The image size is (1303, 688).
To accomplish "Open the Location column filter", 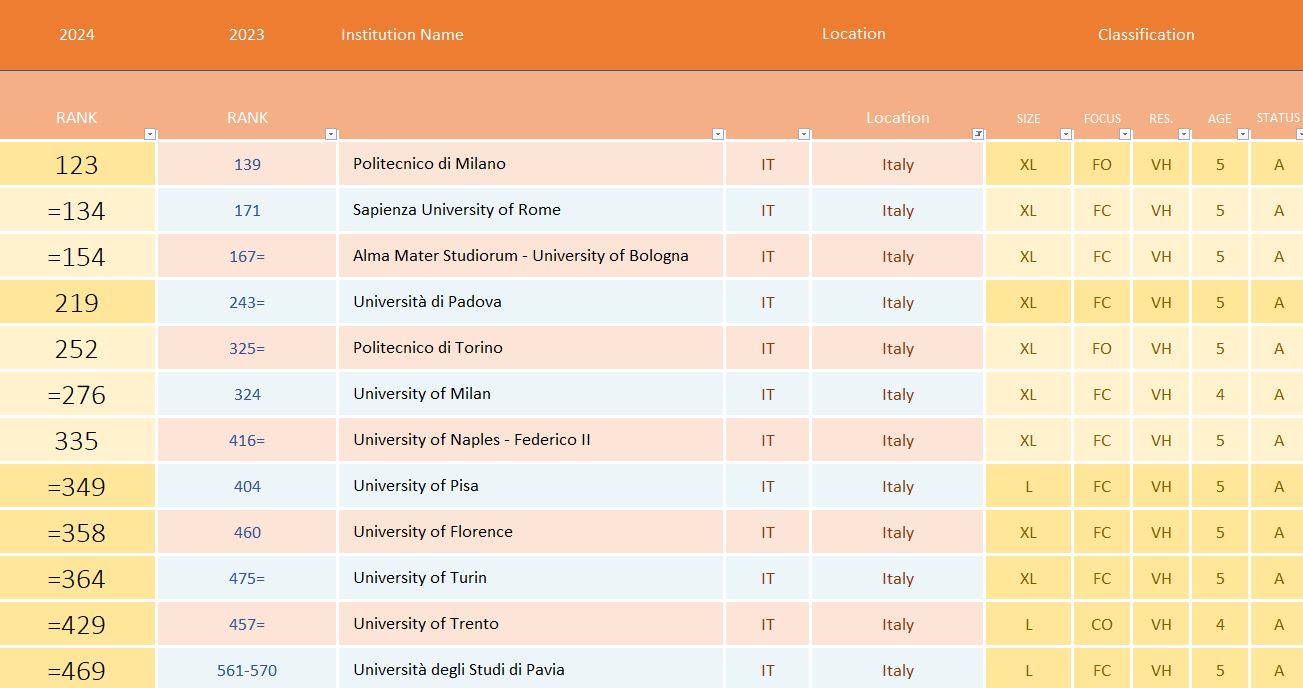I will [977, 131].
